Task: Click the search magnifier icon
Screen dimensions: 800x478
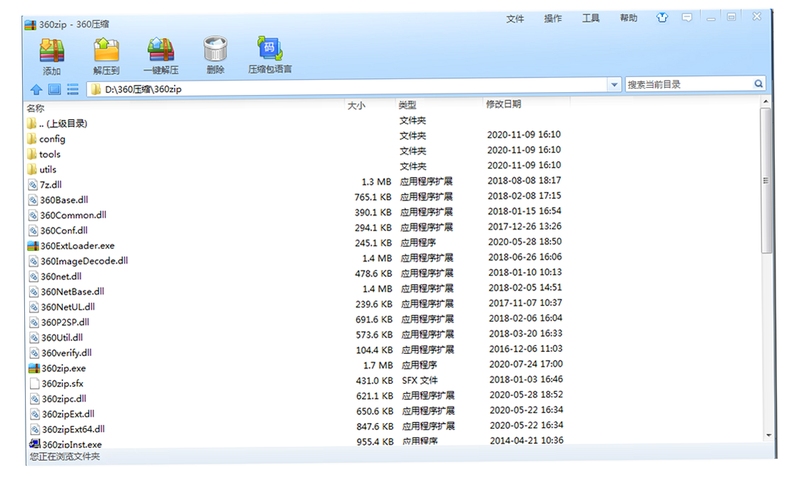Action: pos(758,84)
